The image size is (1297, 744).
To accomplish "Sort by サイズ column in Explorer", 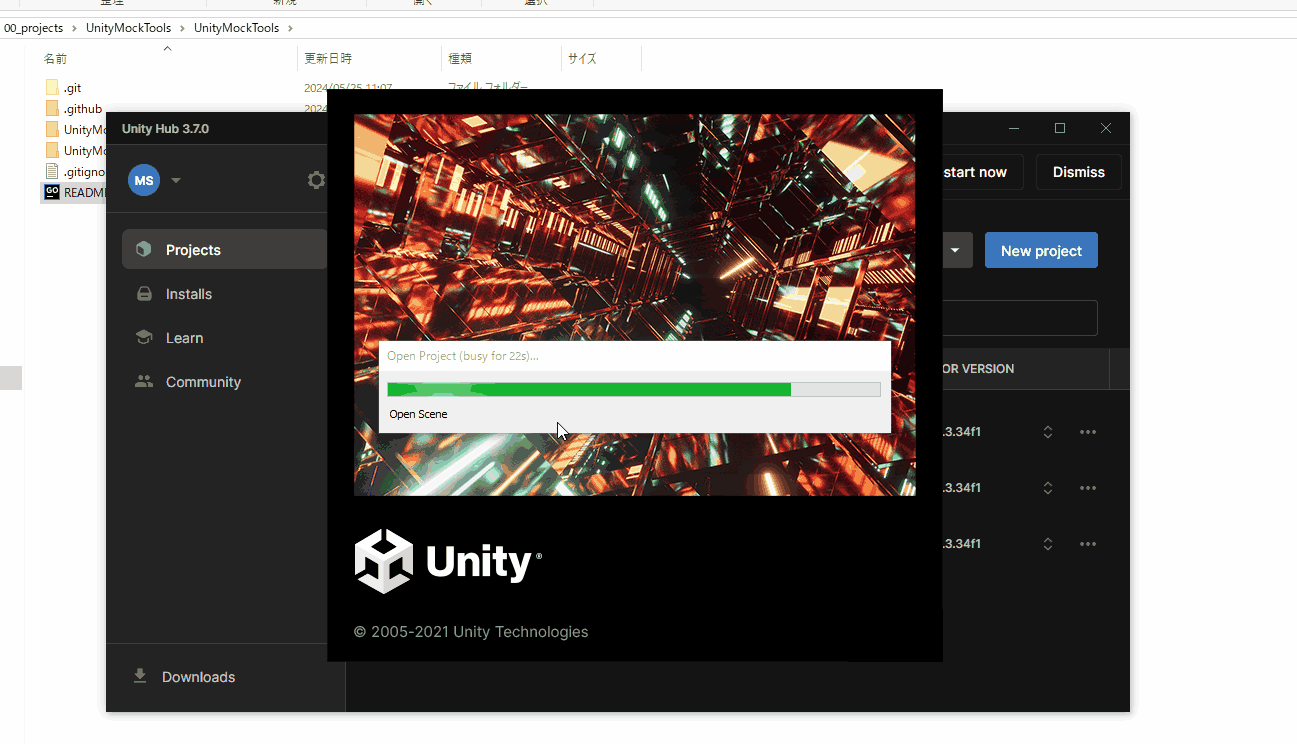I will point(582,59).
